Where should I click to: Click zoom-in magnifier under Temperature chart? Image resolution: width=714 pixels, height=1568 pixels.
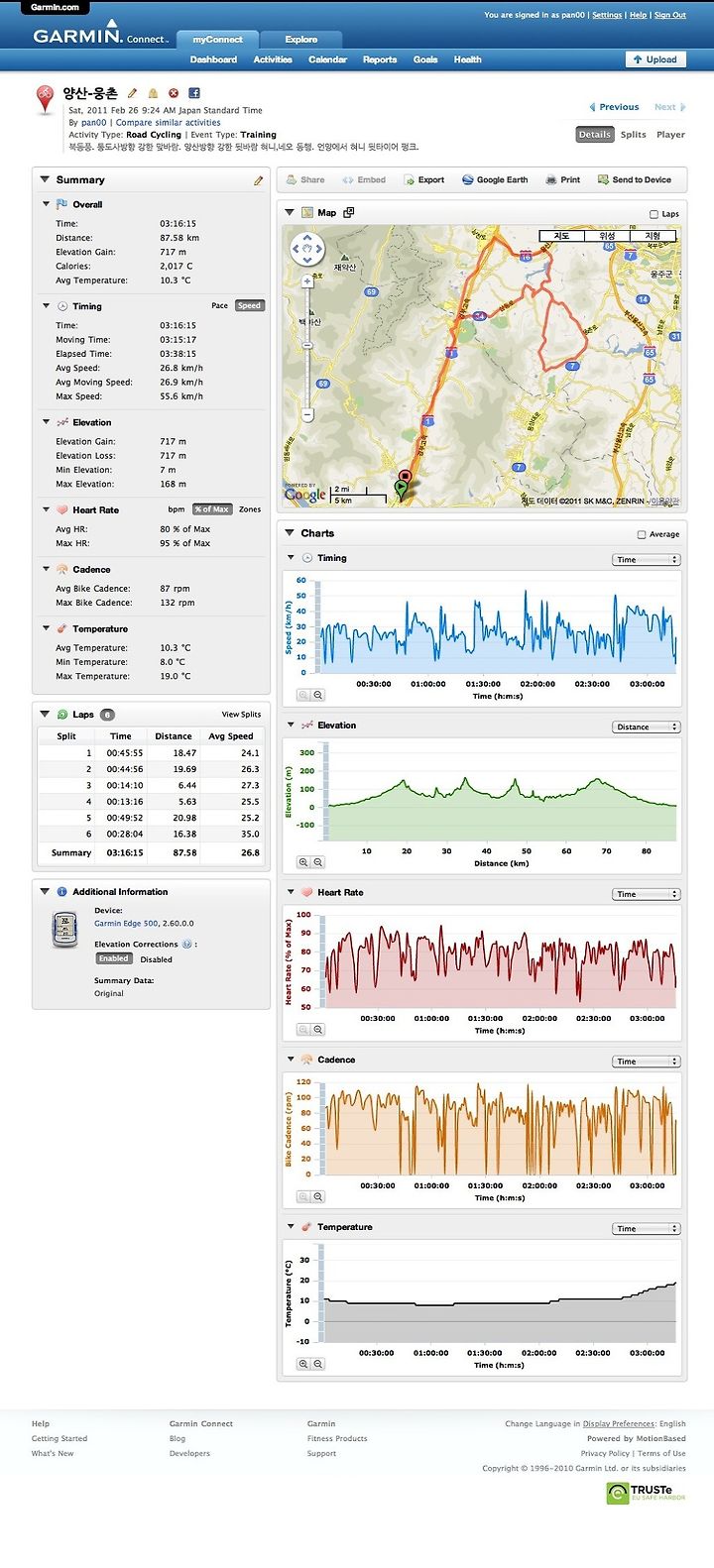point(303,1364)
